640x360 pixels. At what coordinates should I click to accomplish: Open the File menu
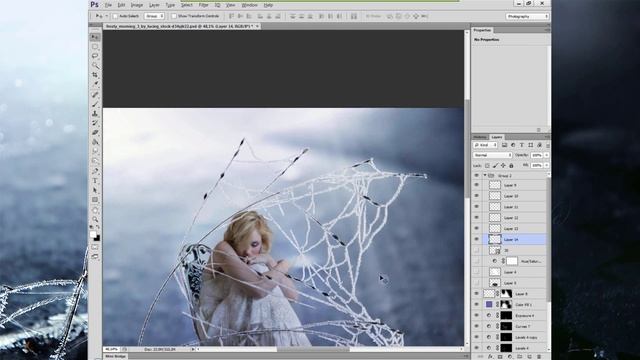pyautogui.click(x=108, y=5)
